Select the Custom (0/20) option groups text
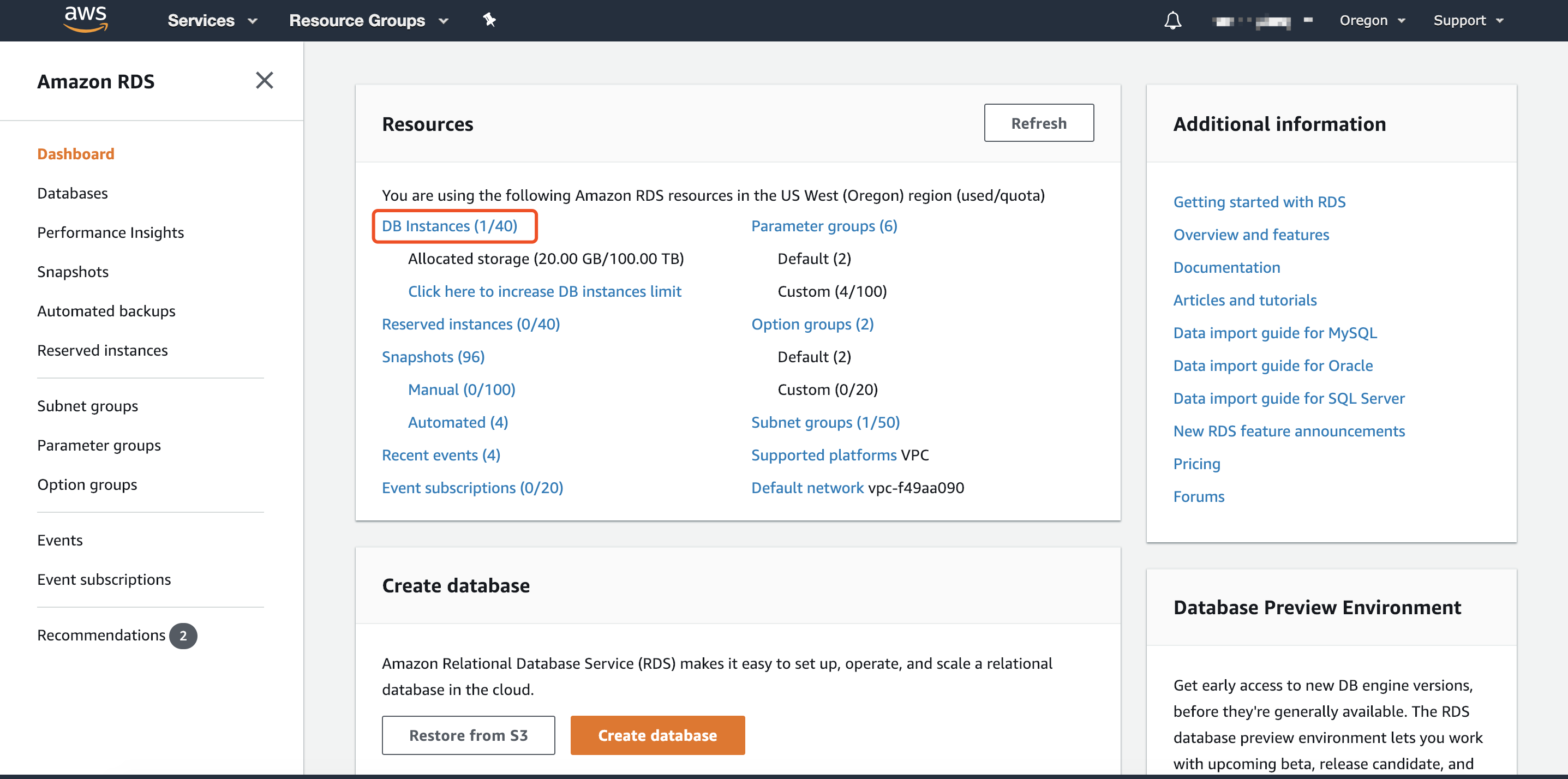Screen dimensions: 1568x779 [827, 389]
